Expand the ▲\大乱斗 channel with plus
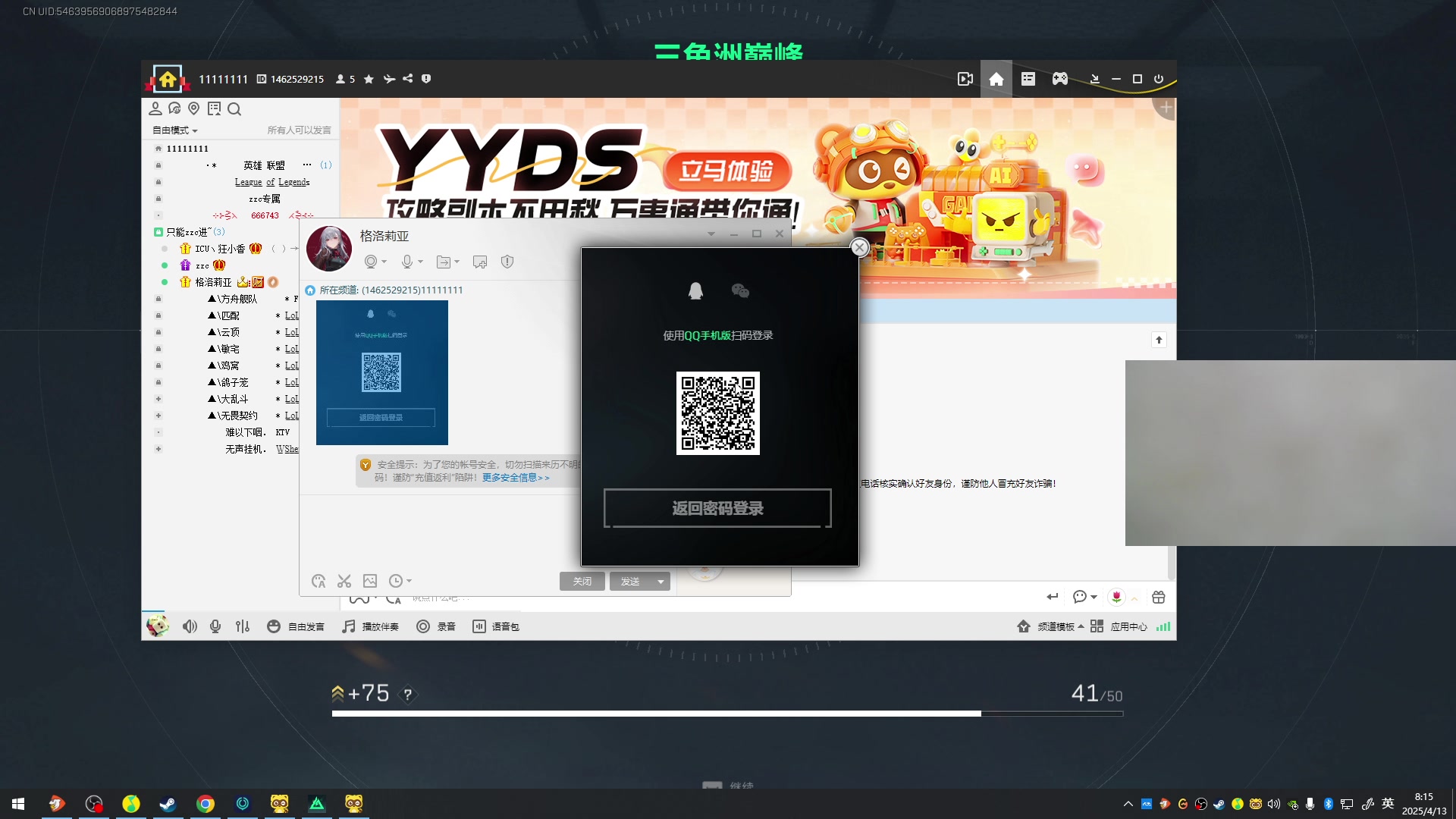Viewport: 1456px width, 819px height. click(x=158, y=399)
